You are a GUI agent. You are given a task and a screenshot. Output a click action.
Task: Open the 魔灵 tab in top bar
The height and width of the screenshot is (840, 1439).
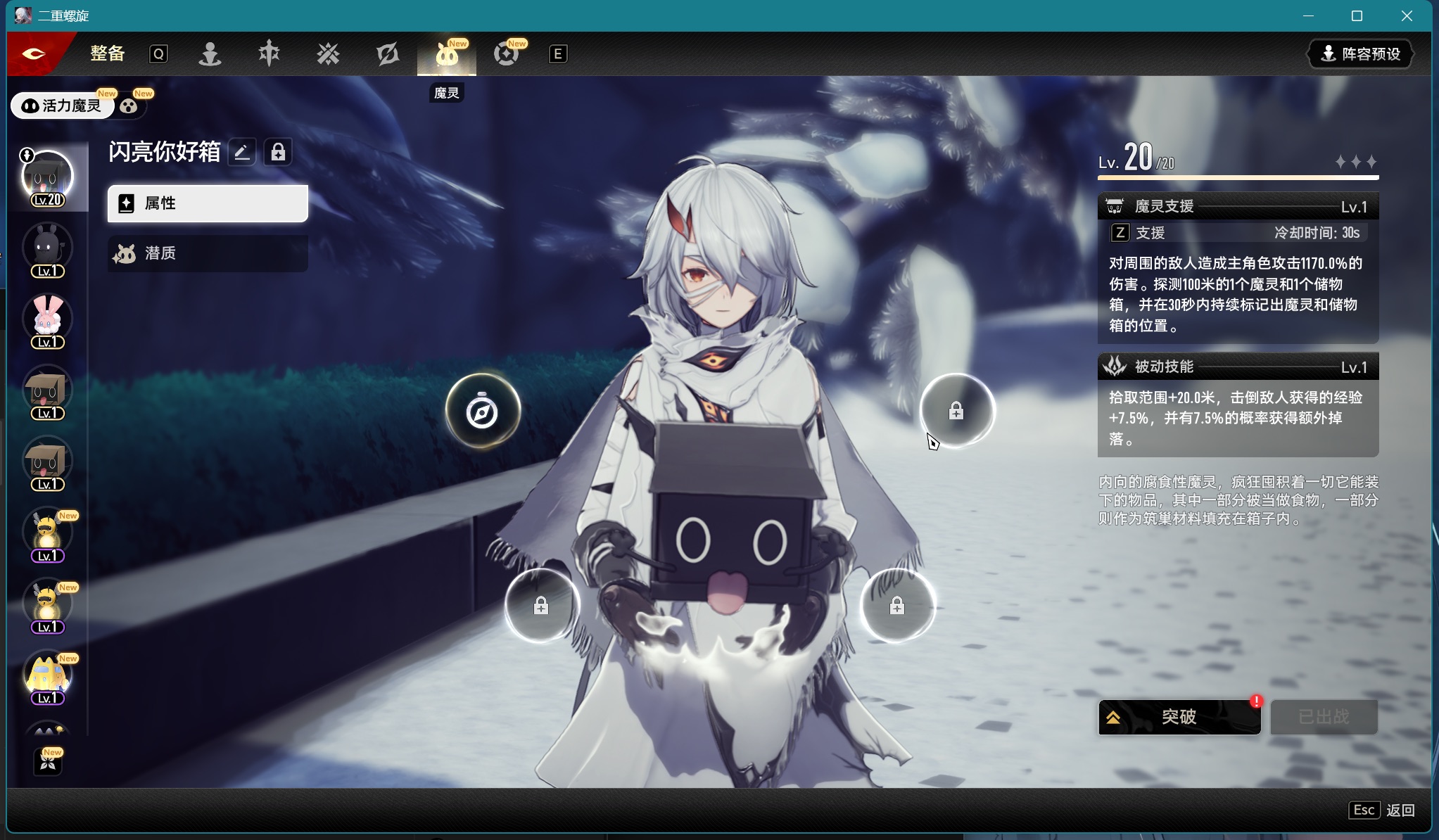click(446, 54)
